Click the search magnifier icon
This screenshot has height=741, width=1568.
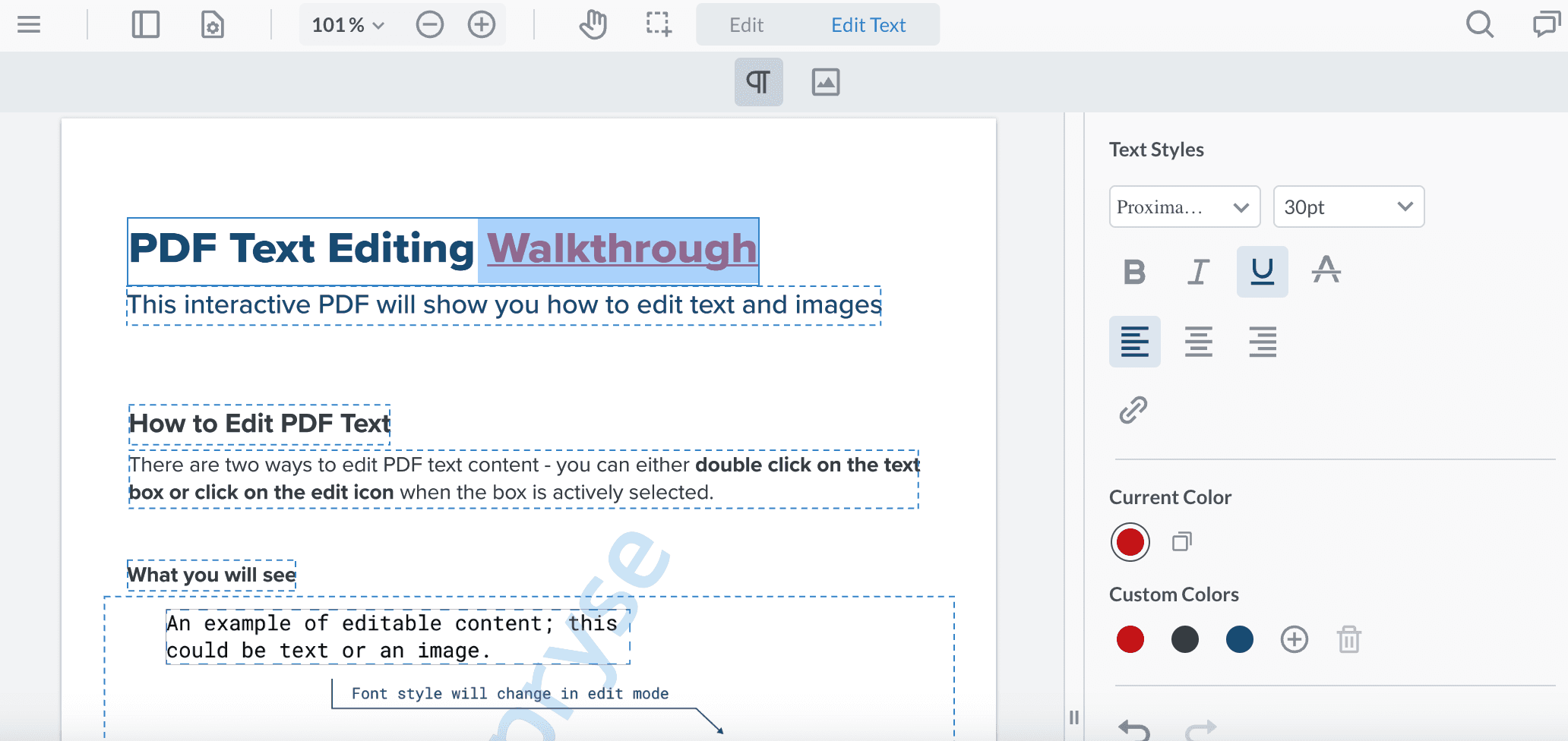tap(1479, 25)
